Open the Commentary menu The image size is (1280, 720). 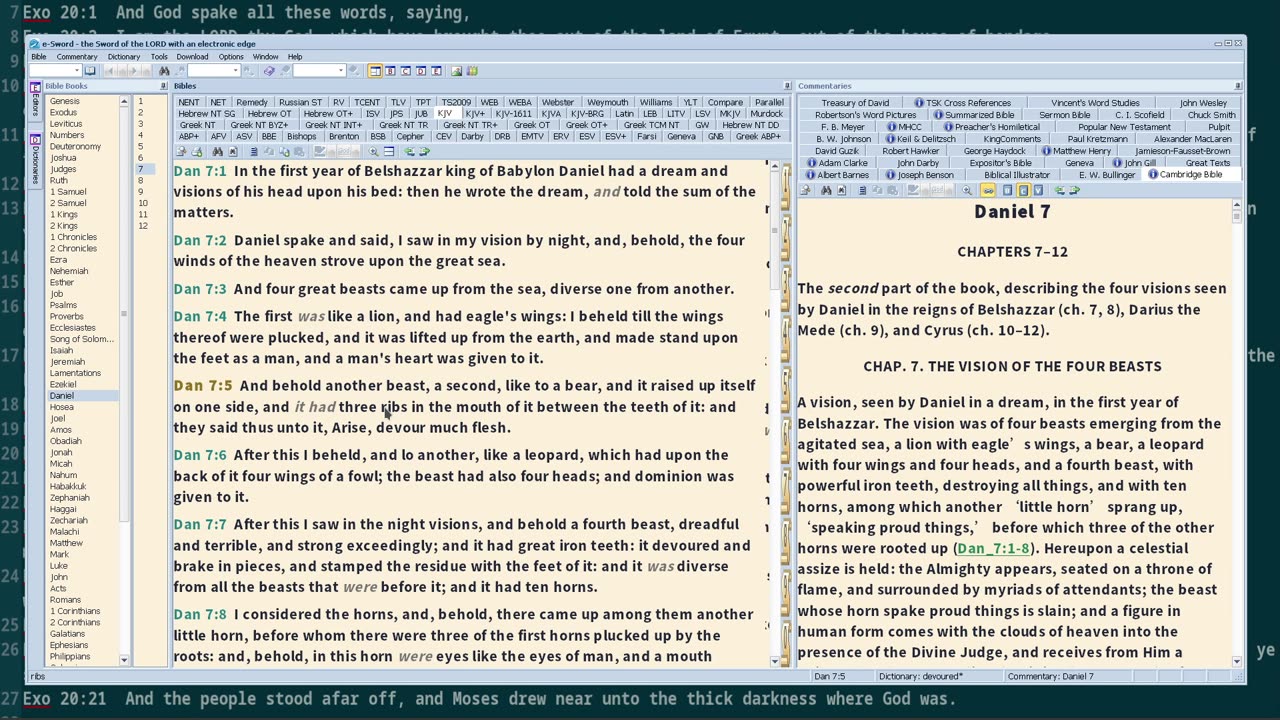point(77,57)
